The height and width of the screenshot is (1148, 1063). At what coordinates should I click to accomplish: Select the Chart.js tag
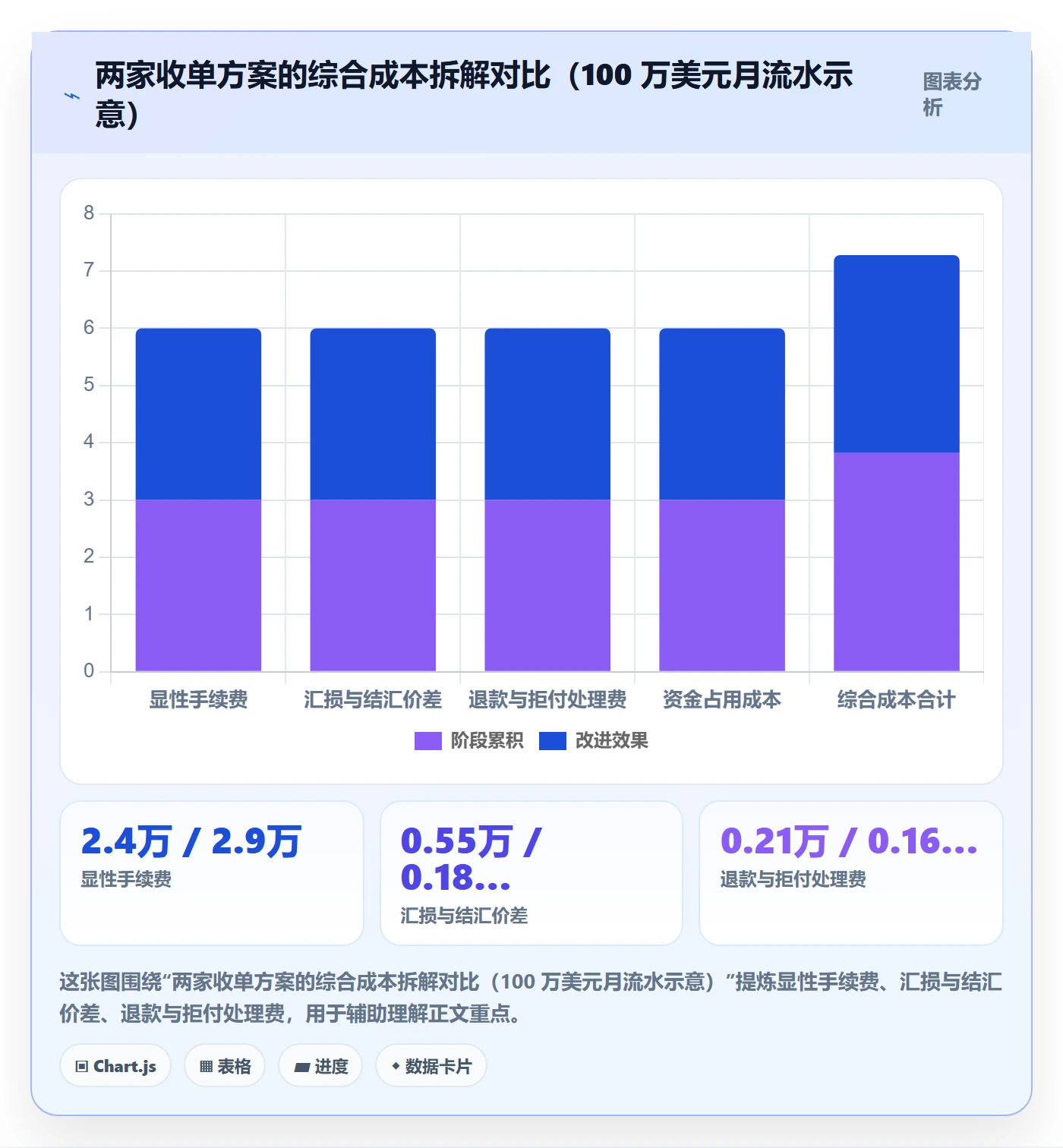[x=115, y=1066]
